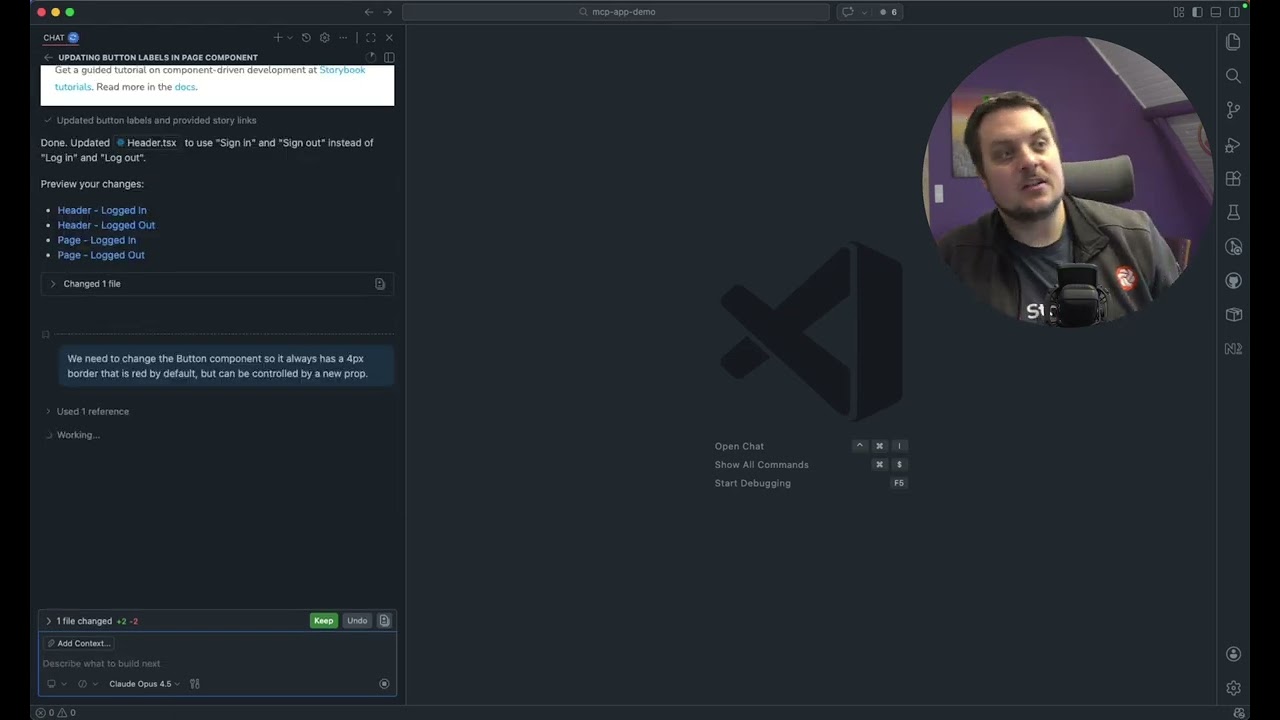Open the Testing flask view
Viewport: 1280px width, 720px height.
1233,213
